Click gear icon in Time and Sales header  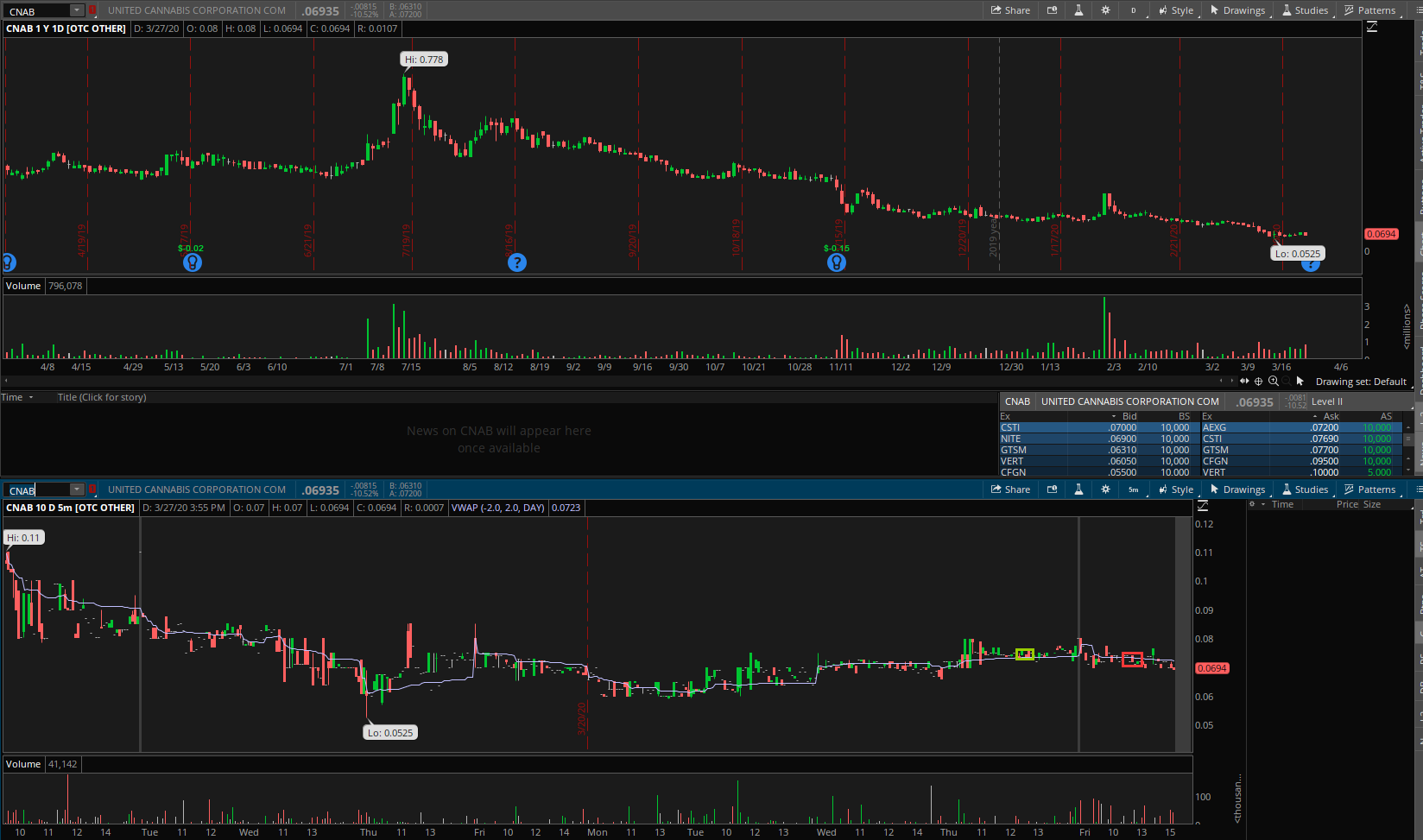(1252, 504)
